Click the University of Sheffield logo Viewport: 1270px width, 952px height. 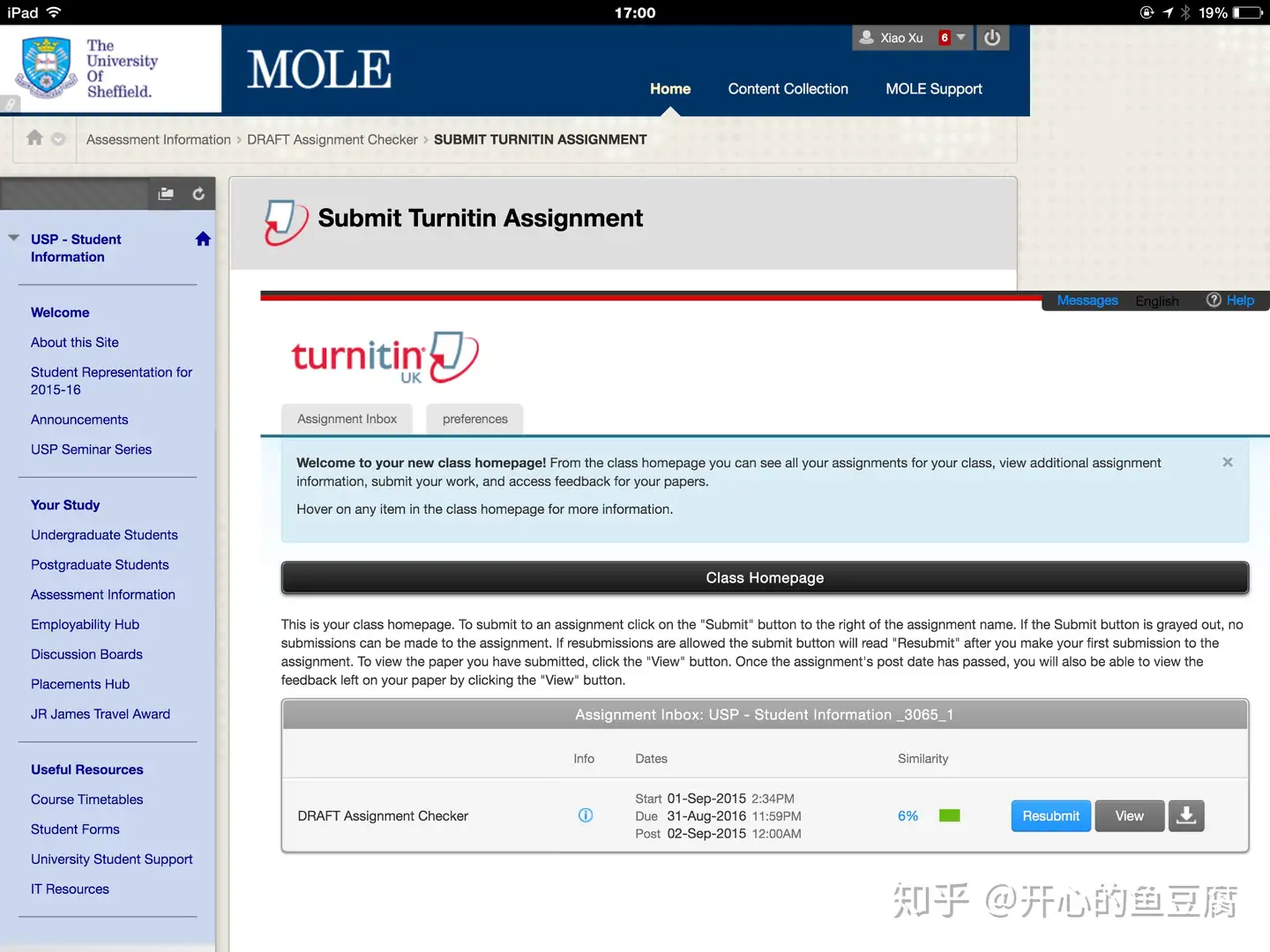pos(88,68)
